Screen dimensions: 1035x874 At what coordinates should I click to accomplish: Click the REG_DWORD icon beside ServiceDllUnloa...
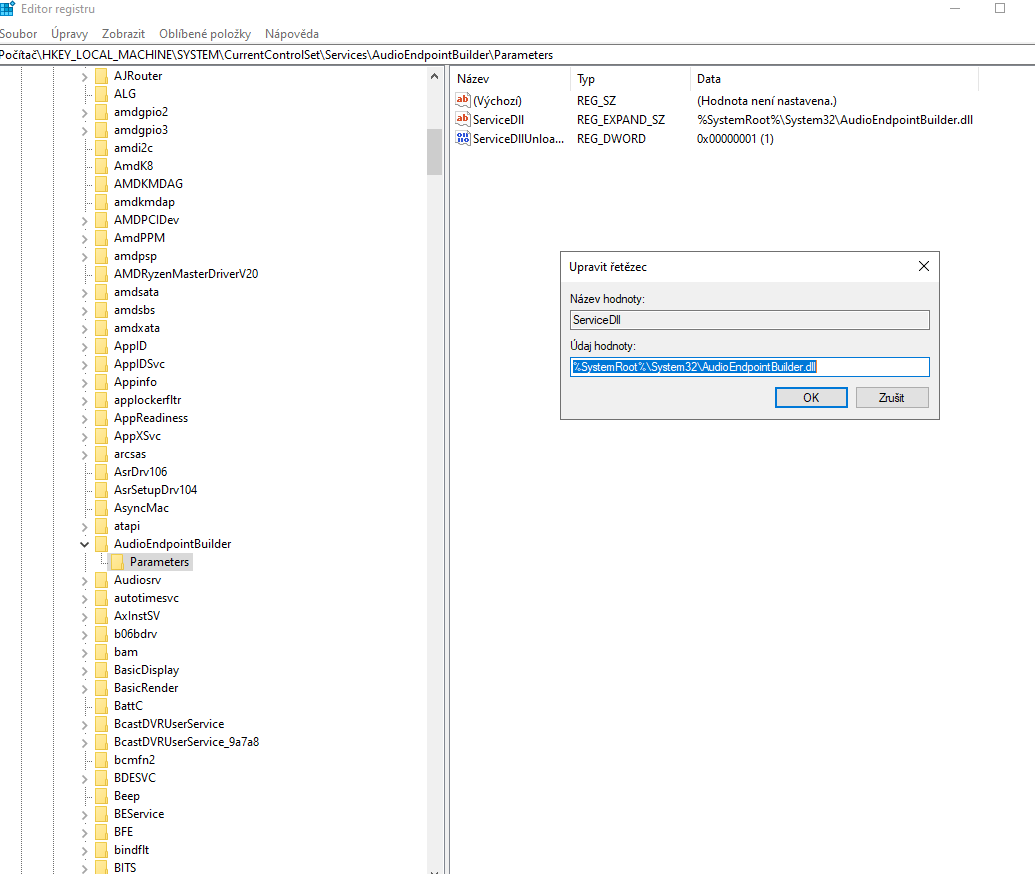461,139
